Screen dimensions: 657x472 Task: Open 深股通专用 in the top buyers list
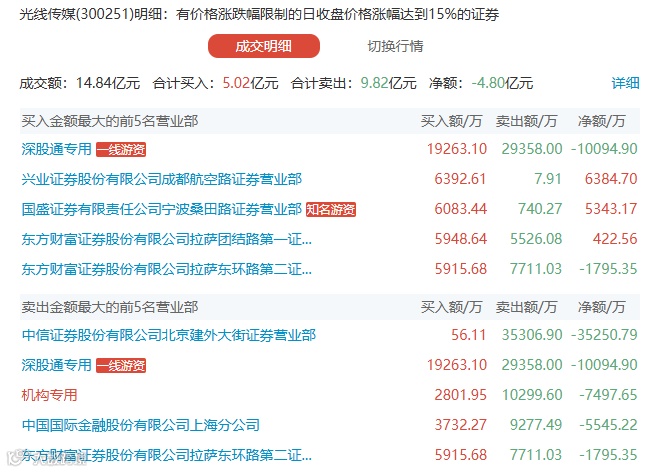pos(57,149)
